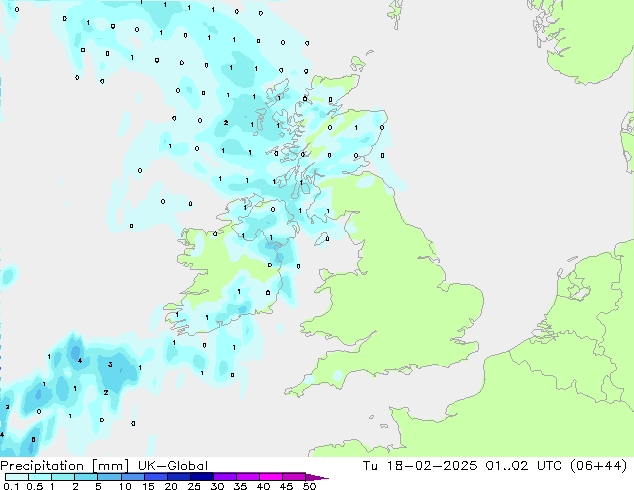Viewport: 634px width, 490px height.
Task: Click the 'Tu 18-02-2025' date text
Action: click(x=420, y=466)
